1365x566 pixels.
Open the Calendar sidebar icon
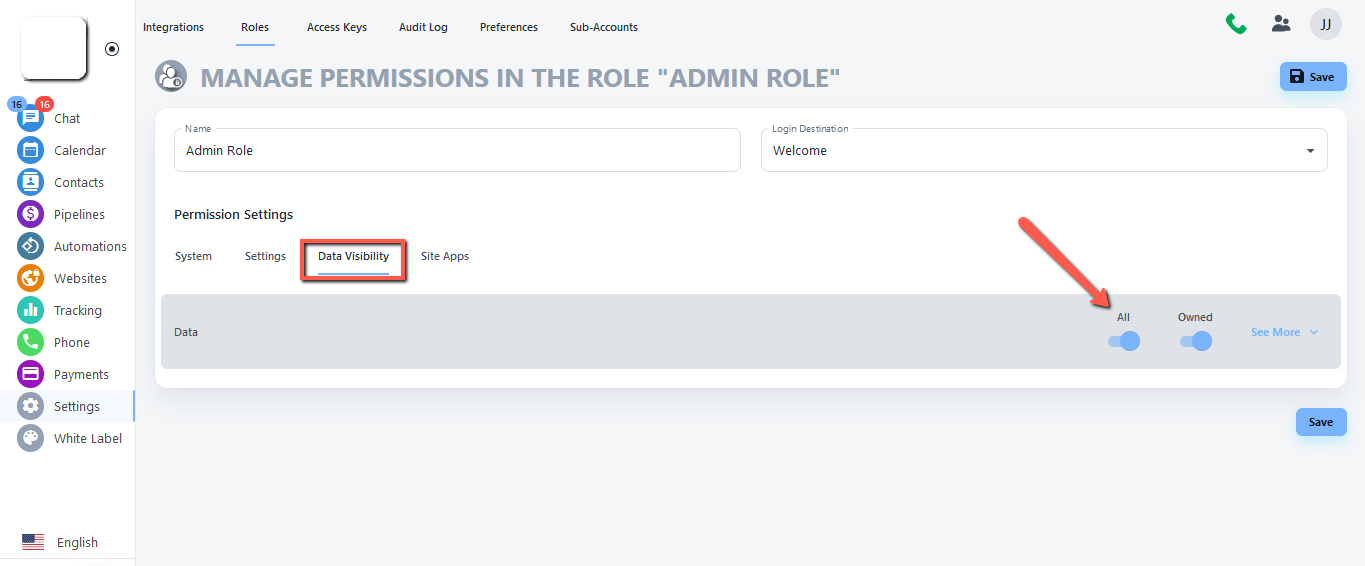coord(31,150)
